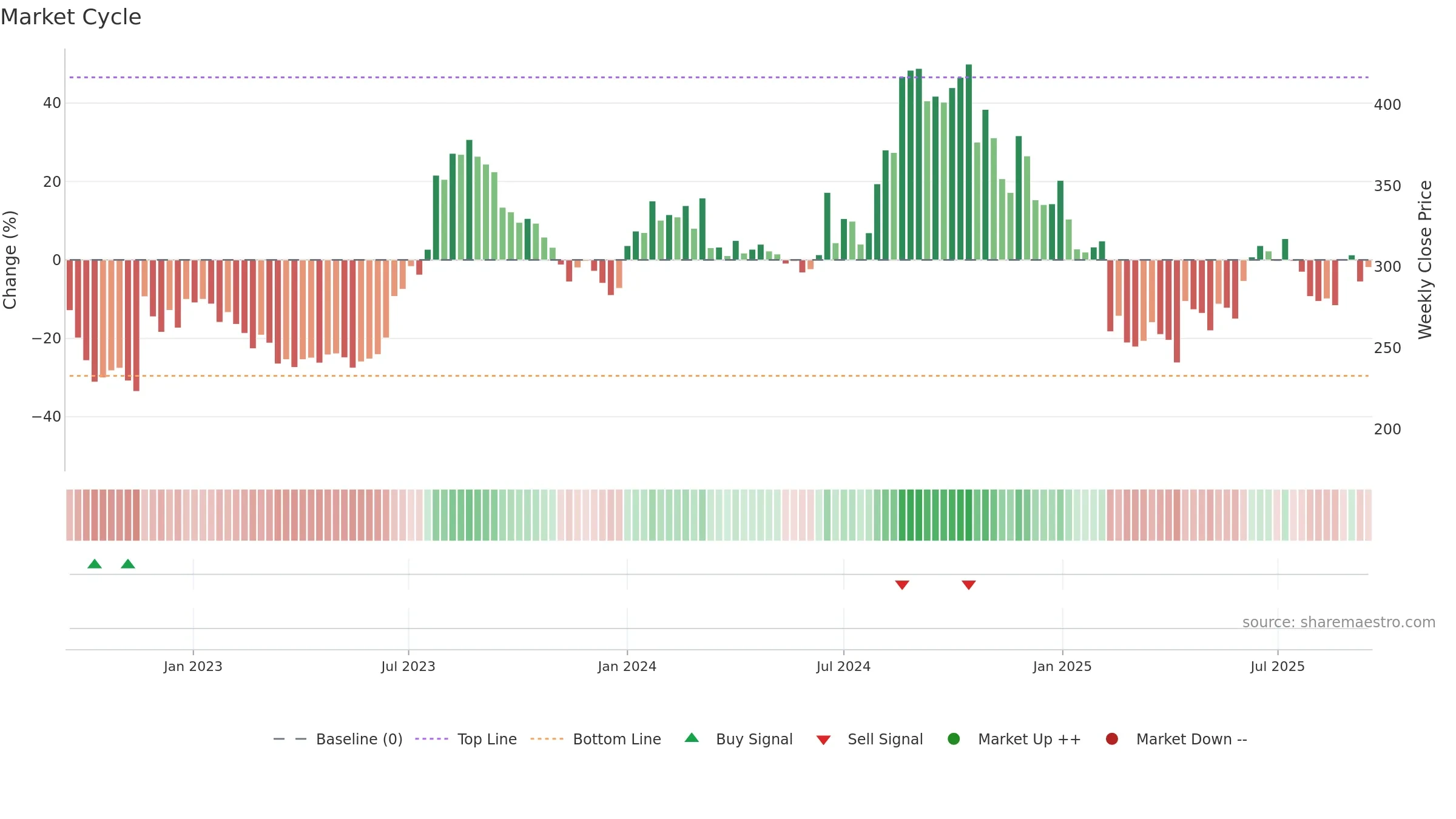The height and width of the screenshot is (819, 1456).
Task: Toggle the Market Down -- legend entry
Action: tap(1176, 739)
